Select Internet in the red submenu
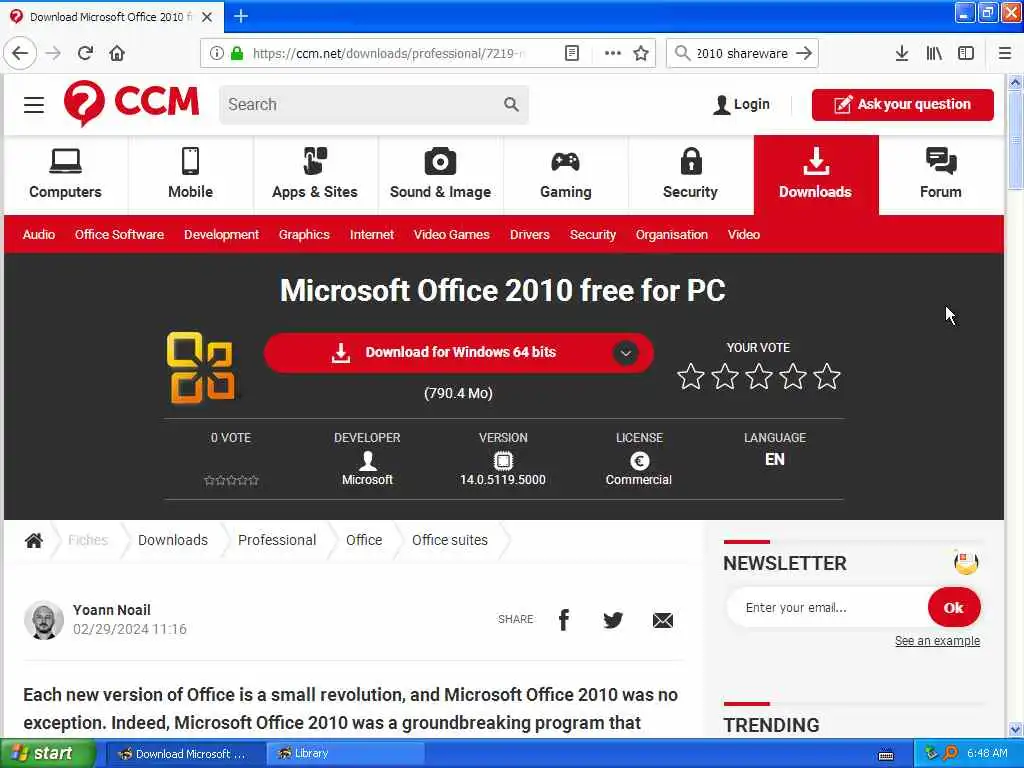 pyautogui.click(x=372, y=234)
